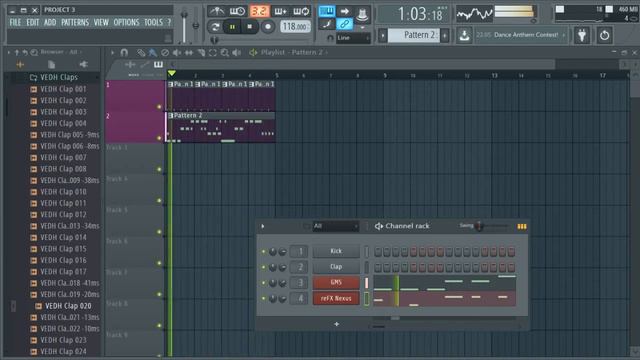Open the ADD menu
This screenshot has width=640, height=360.
50,22
